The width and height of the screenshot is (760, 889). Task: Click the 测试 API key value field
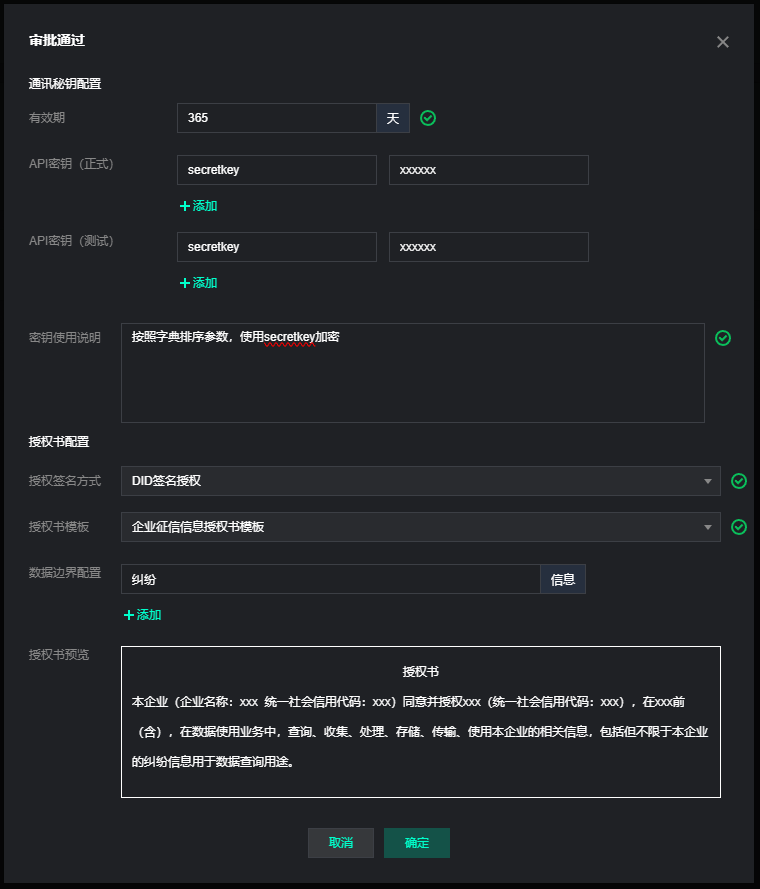[488, 247]
